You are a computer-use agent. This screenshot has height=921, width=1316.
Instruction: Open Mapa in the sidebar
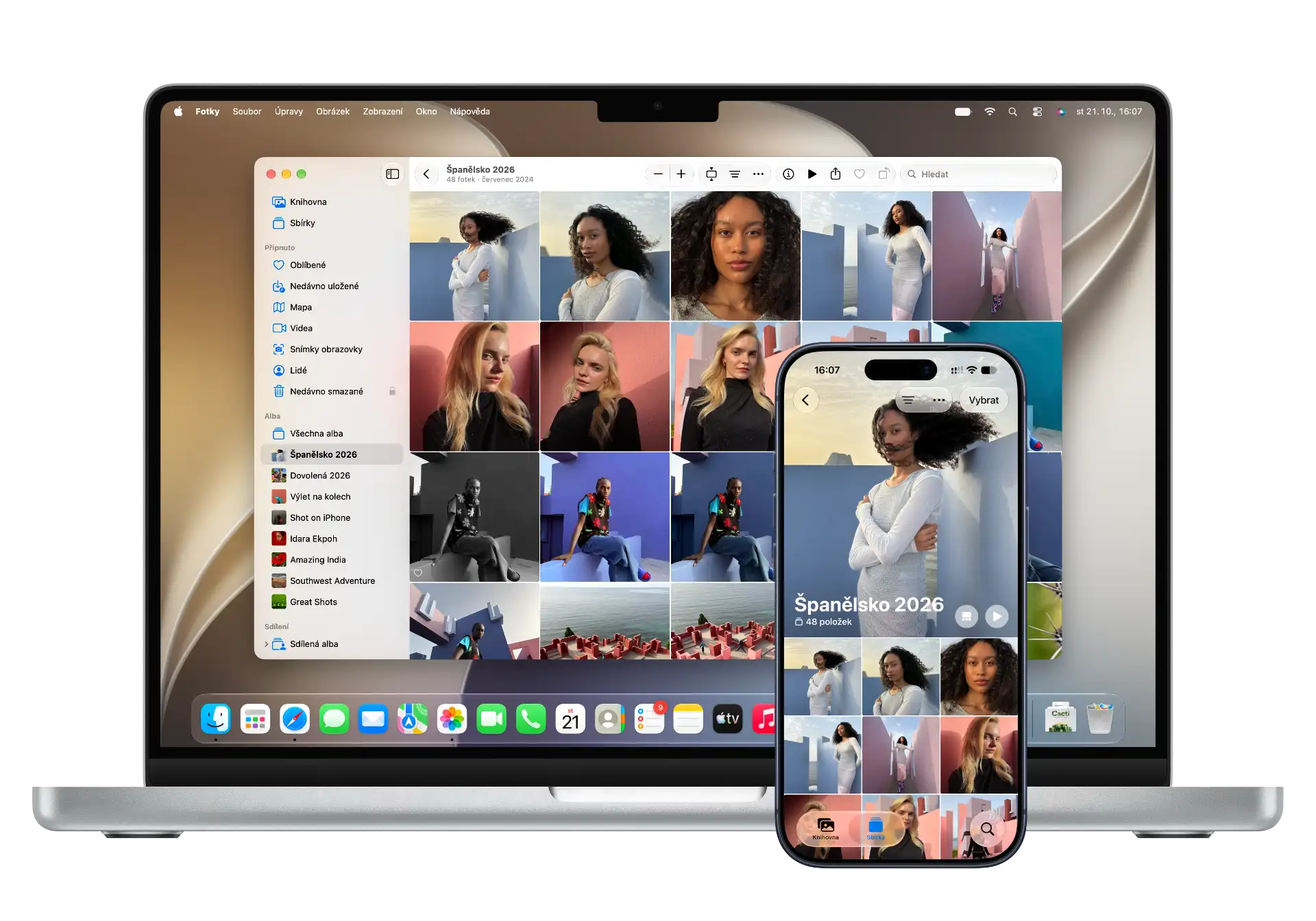(332, 307)
